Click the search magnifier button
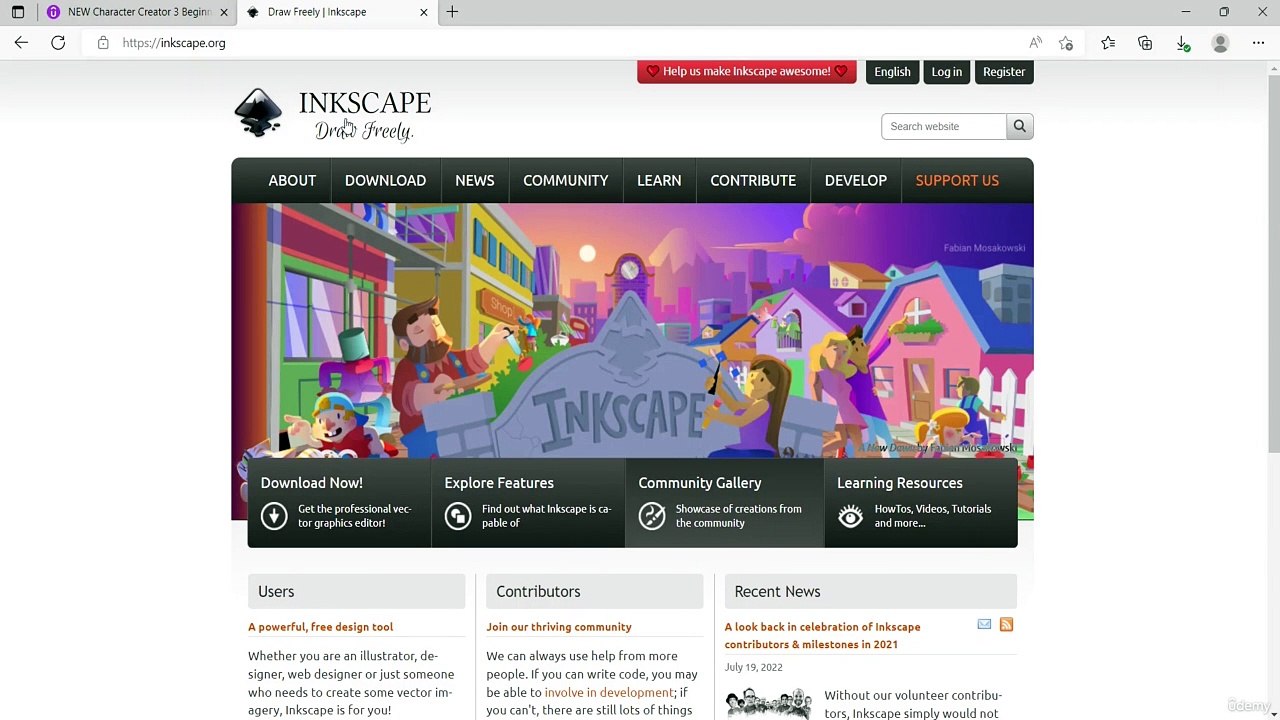The height and width of the screenshot is (720, 1280). 1020,126
